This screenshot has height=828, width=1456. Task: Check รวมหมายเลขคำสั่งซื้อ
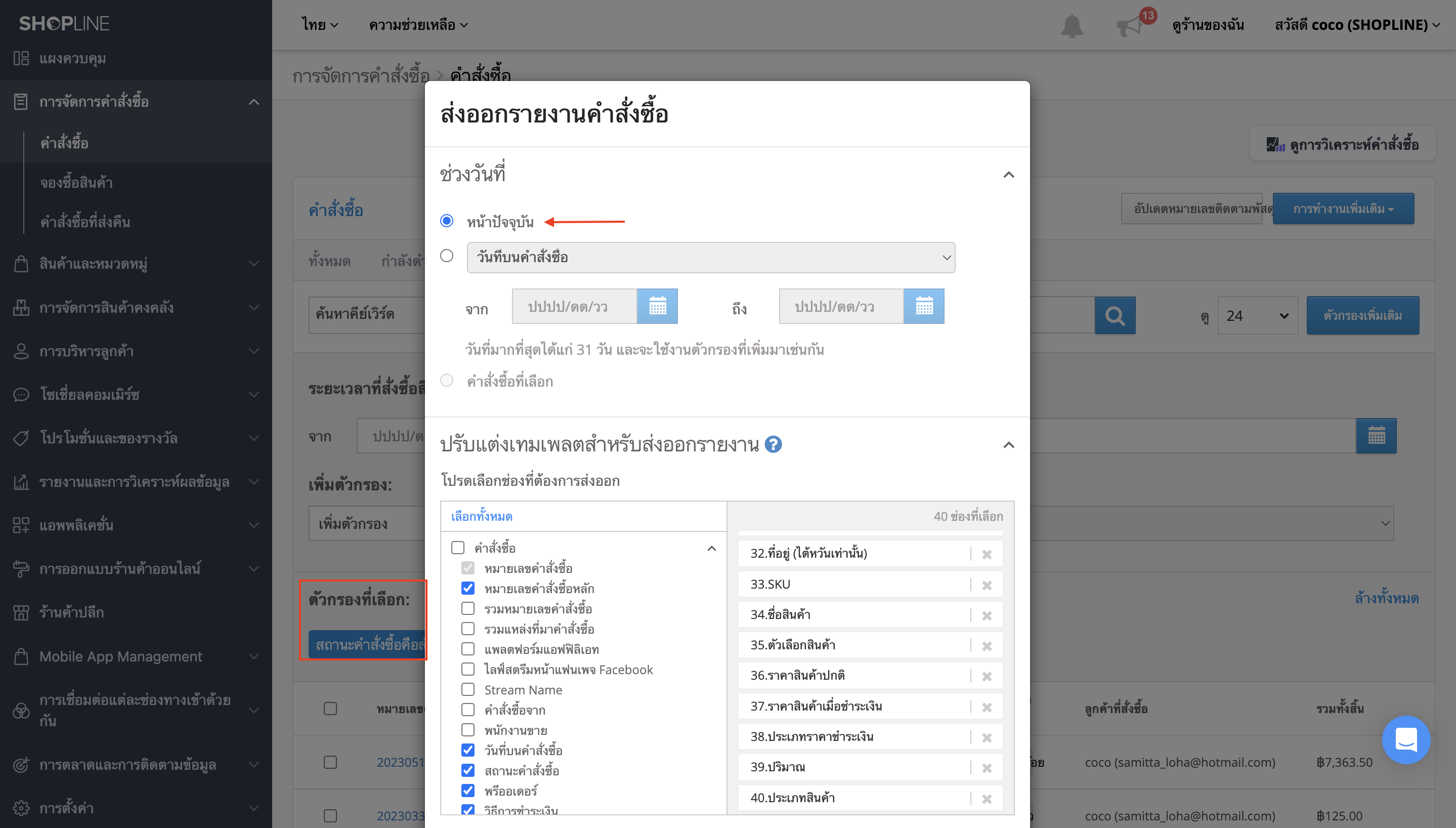coord(468,608)
